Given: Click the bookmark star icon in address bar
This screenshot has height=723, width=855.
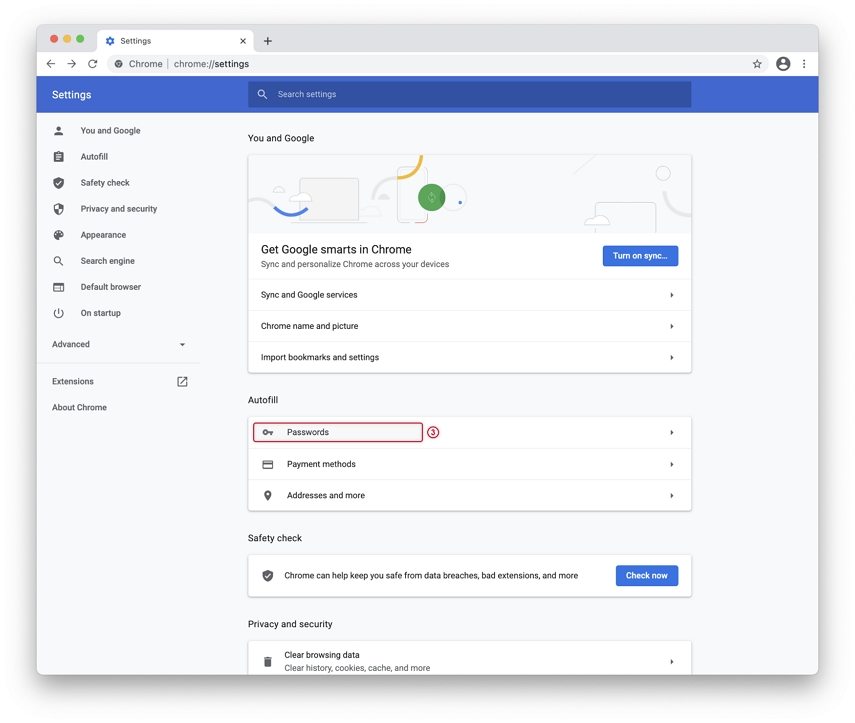Looking at the screenshot, I should pos(757,64).
